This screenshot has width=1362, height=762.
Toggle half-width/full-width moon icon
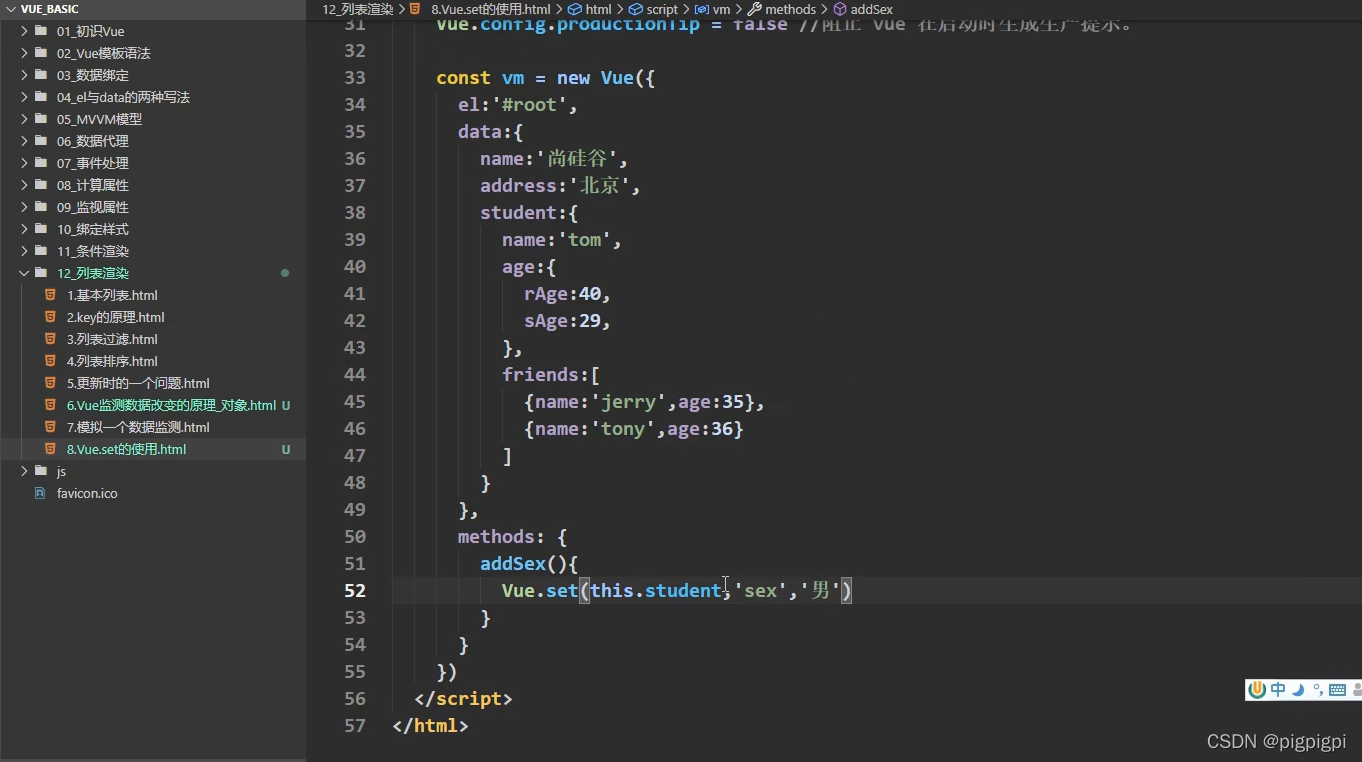pyautogui.click(x=1298, y=689)
